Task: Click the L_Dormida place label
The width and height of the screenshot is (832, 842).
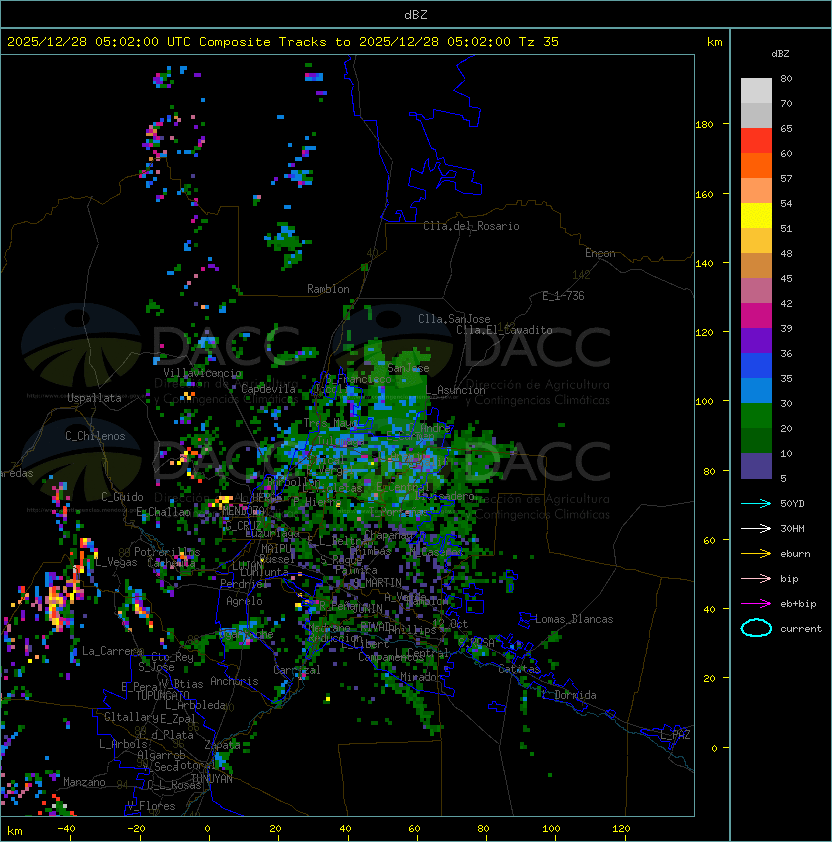Action: pos(569,695)
